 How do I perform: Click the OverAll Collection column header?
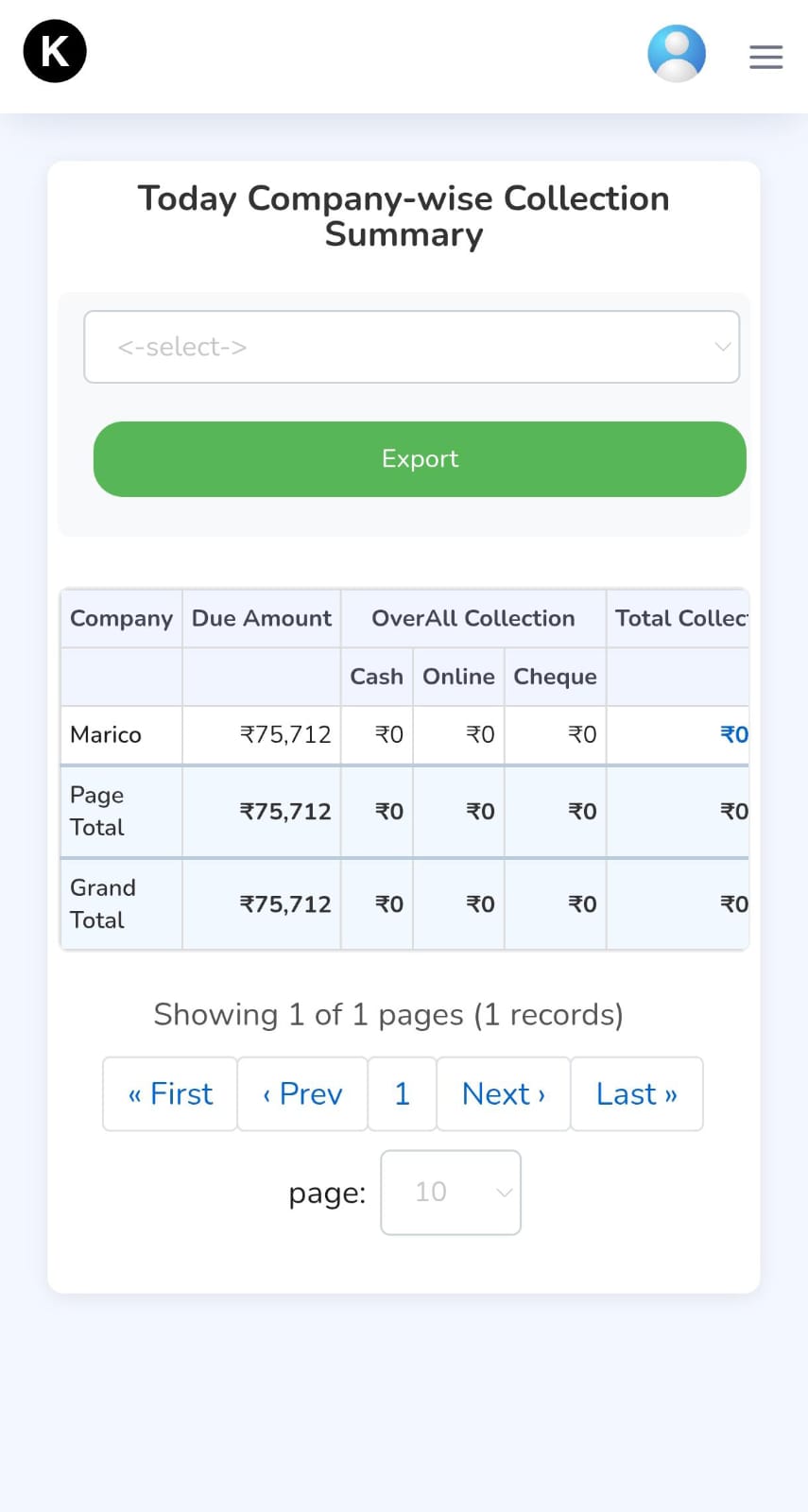[x=473, y=619]
